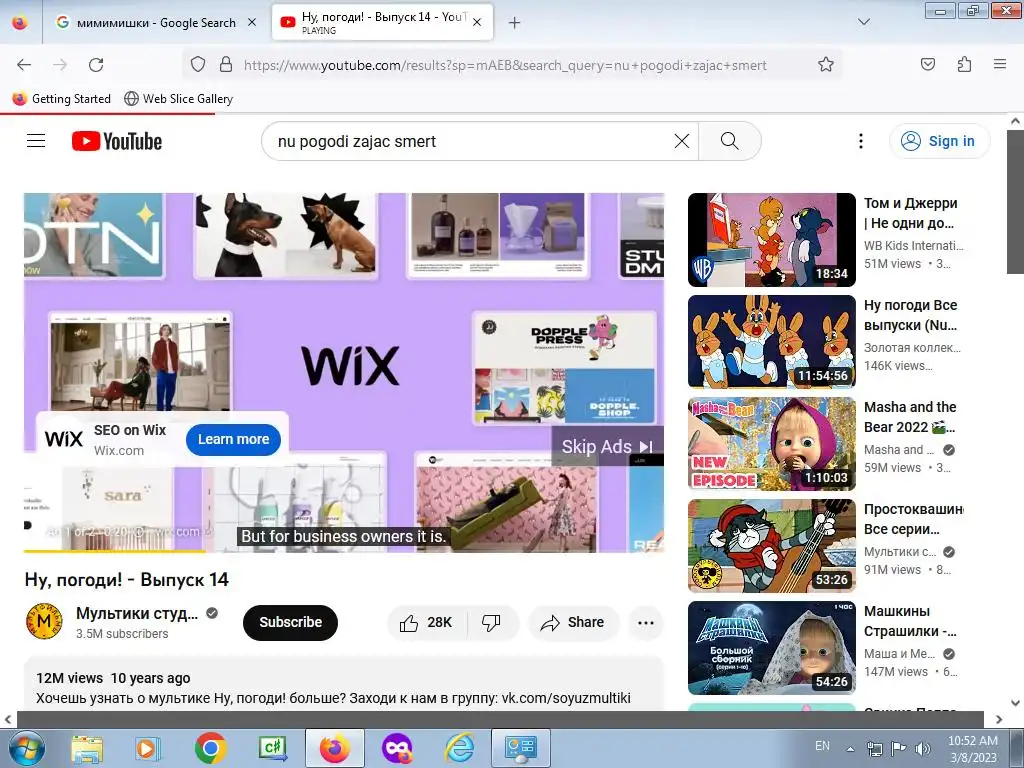The width and height of the screenshot is (1024, 768).
Task: Open volume speaker icon in tray
Action: 923,749
